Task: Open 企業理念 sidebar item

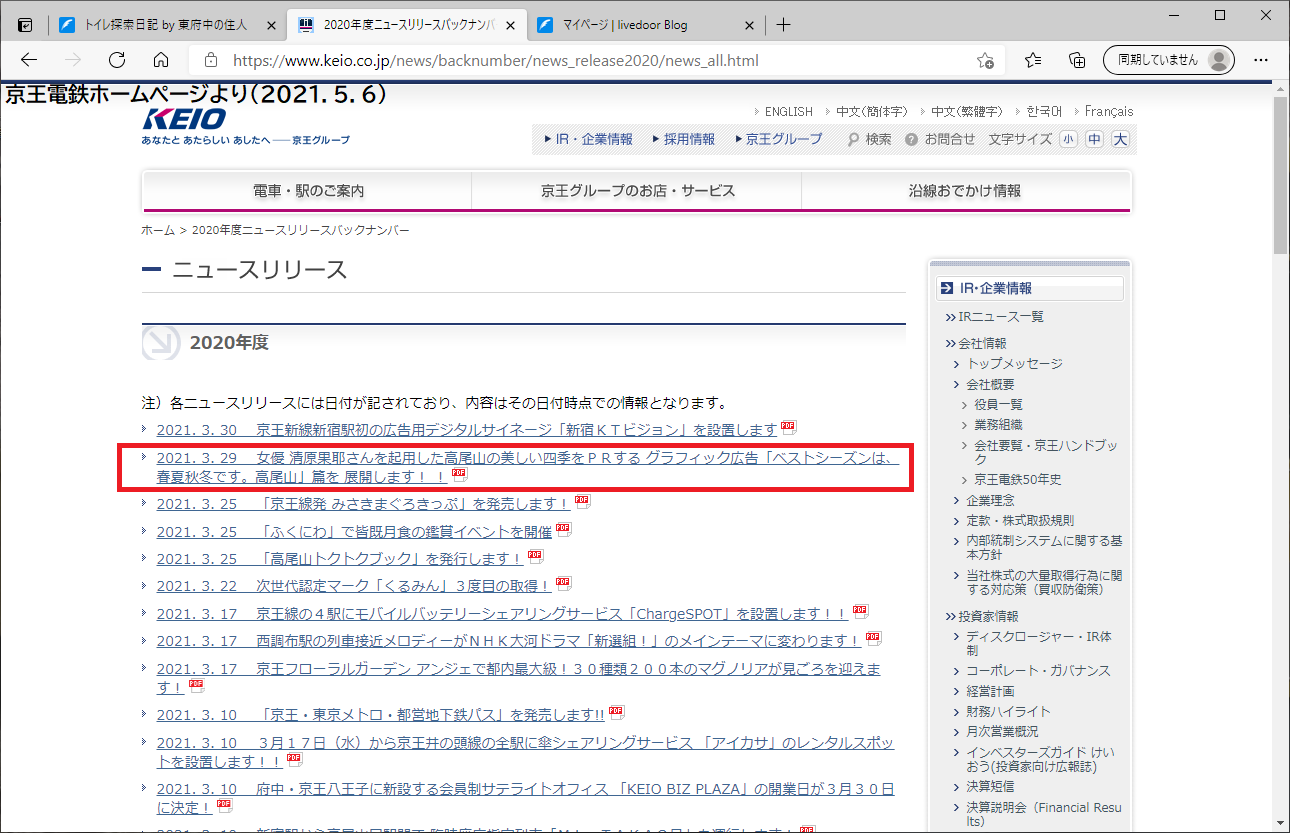Action: (990, 500)
